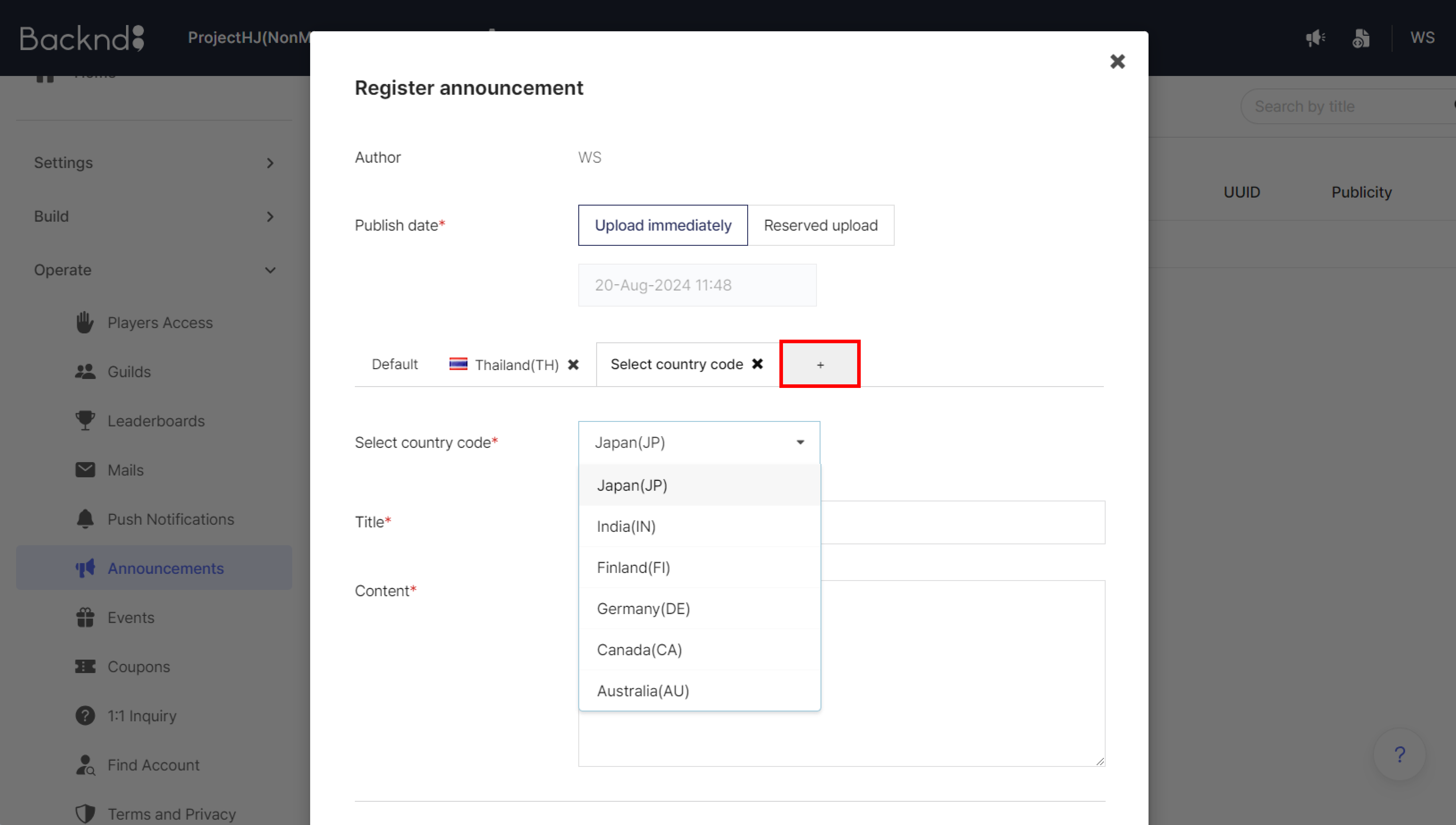The width and height of the screenshot is (1456, 825).
Task: Click the Content text area
Action: (842, 673)
